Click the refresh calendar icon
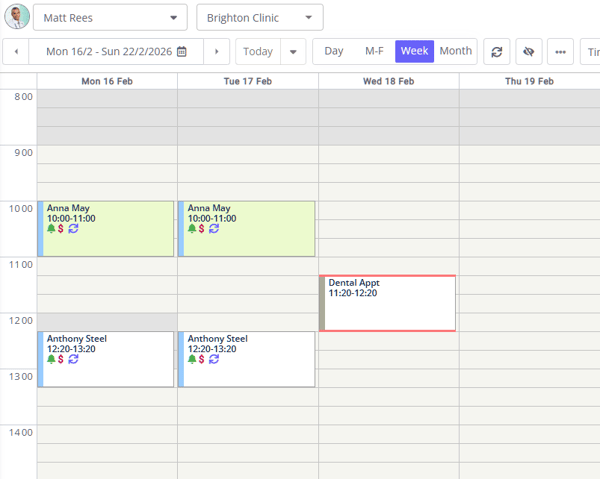 pos(496,52)
